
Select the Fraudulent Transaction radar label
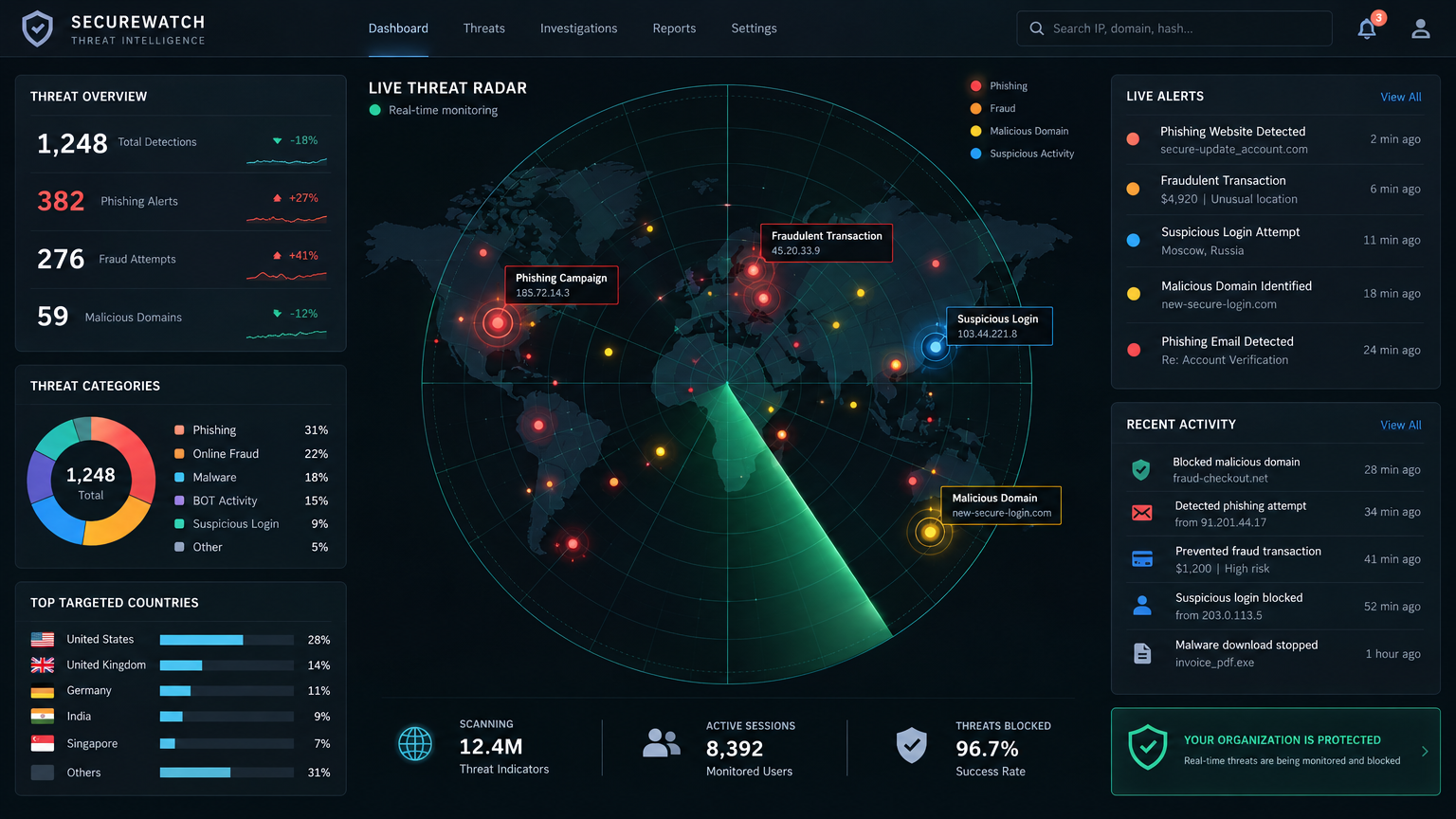(x=826, y=243)
